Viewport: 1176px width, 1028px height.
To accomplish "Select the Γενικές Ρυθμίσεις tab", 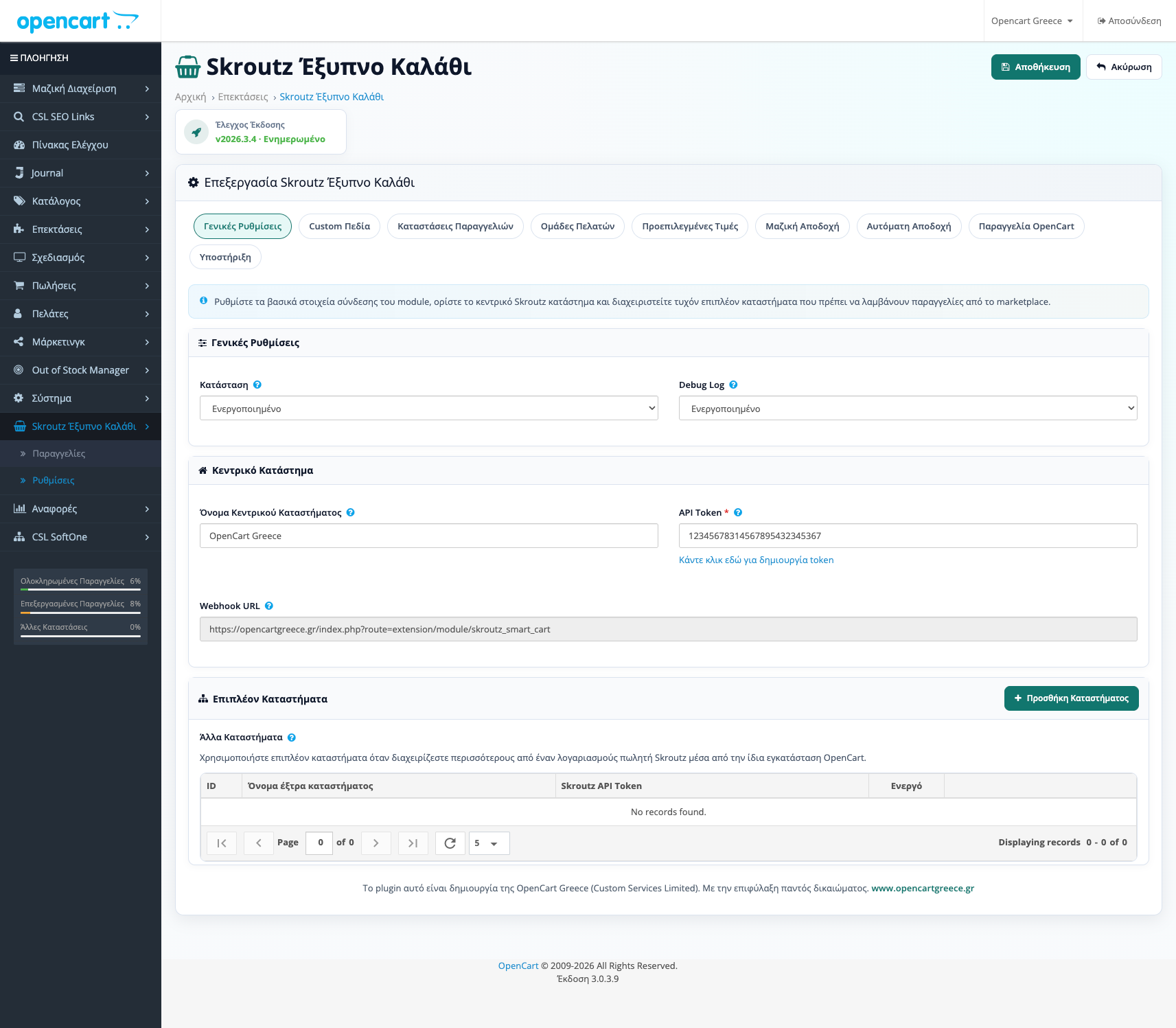I will click(x=242, y=227).
